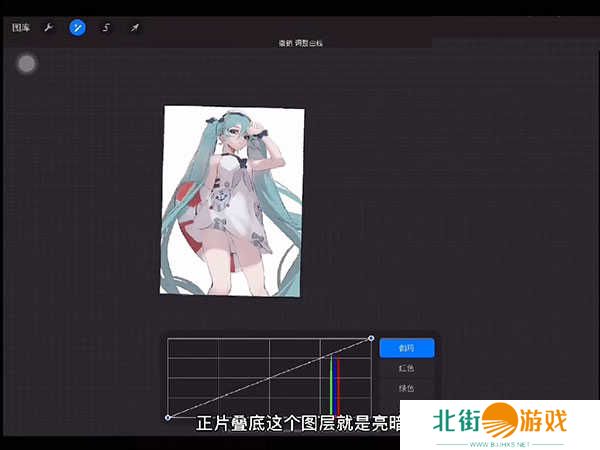600x450 pixels.
Task: Choose the 绿色 (Green) channel
Action: tap(406, 388)
